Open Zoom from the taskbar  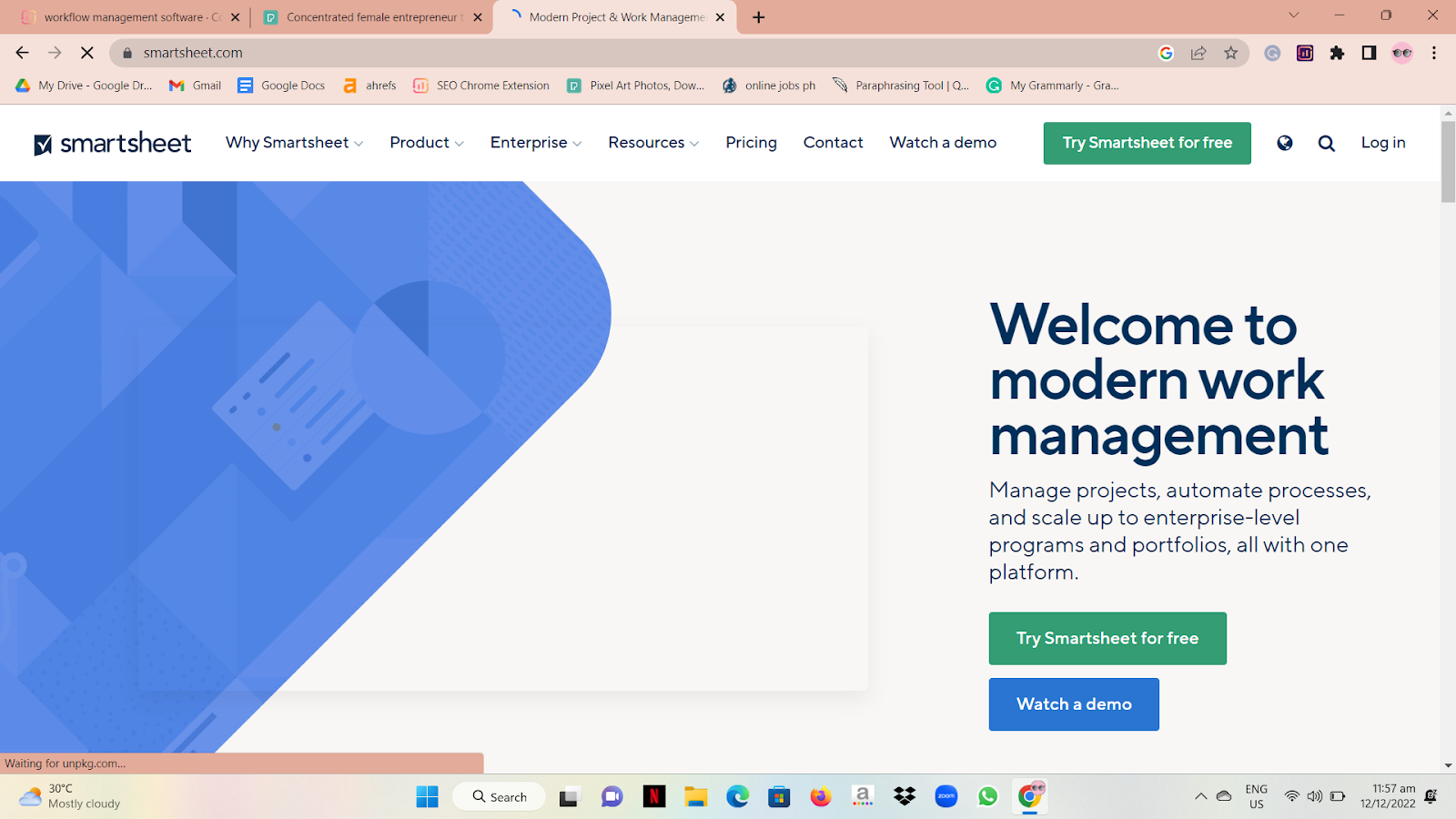[x=946, y=797]
